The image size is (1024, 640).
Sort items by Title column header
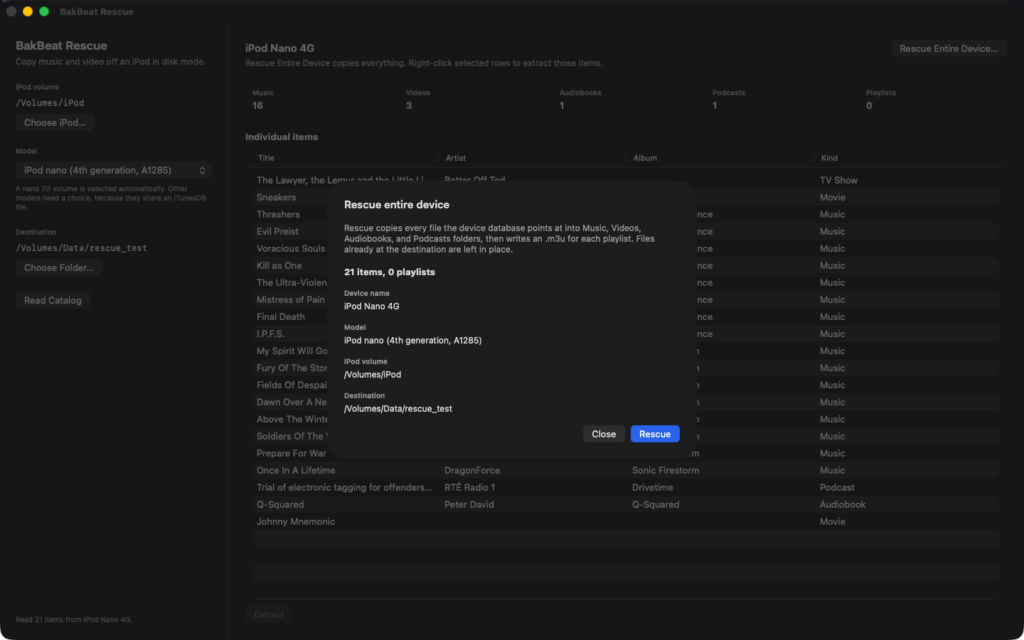click(x=266, y=158)
